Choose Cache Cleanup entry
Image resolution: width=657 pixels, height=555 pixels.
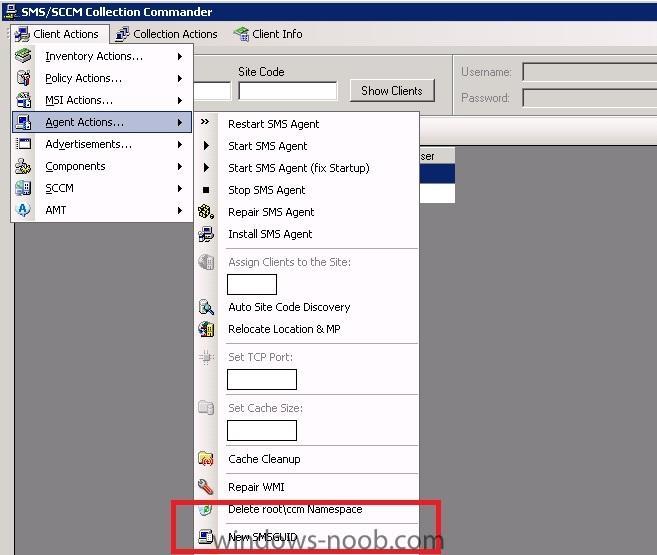(x=307, y=459)
